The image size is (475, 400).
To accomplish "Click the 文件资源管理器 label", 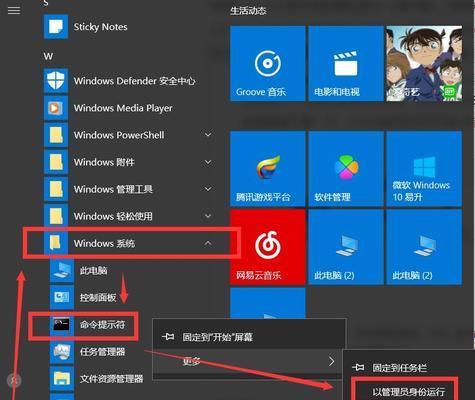I will coord(111,379).
